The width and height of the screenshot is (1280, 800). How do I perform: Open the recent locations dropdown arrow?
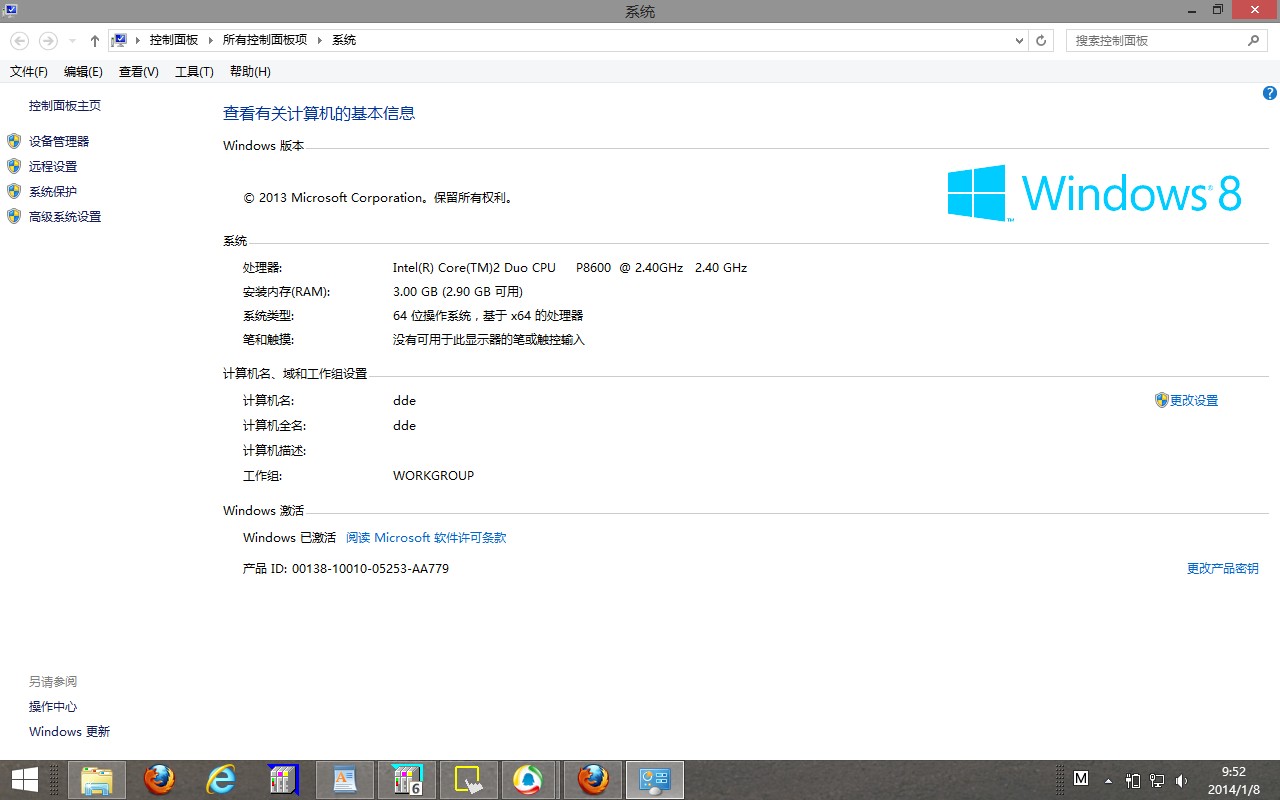click(72, 41)
